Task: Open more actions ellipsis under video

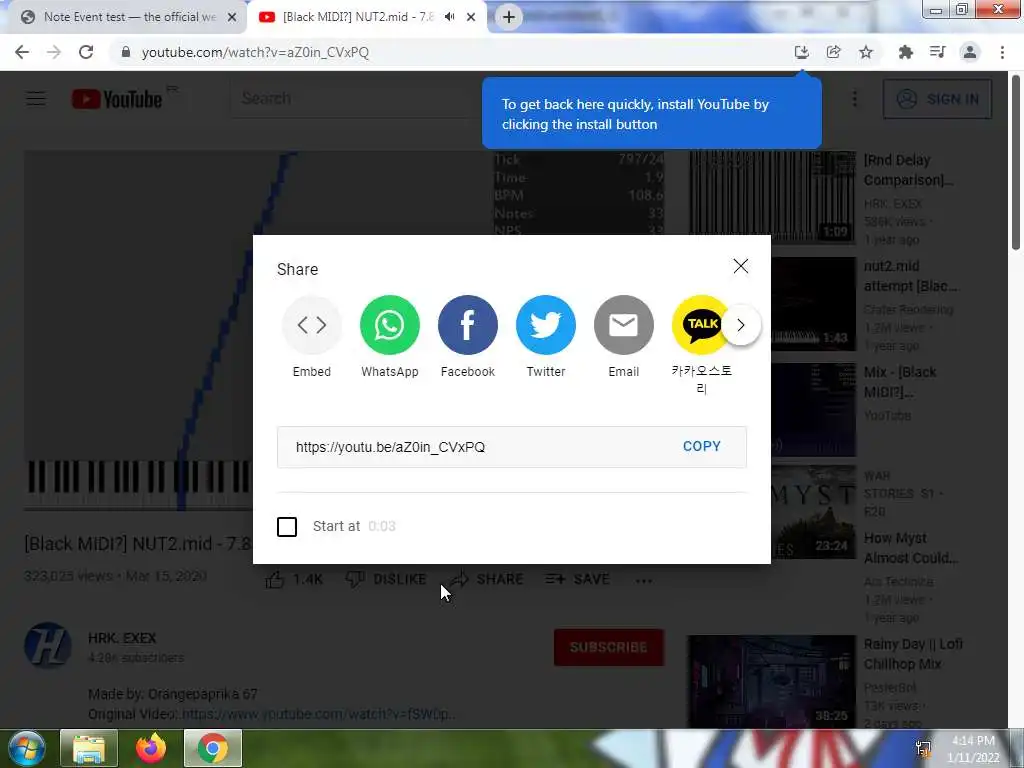Action: point(644,580)
